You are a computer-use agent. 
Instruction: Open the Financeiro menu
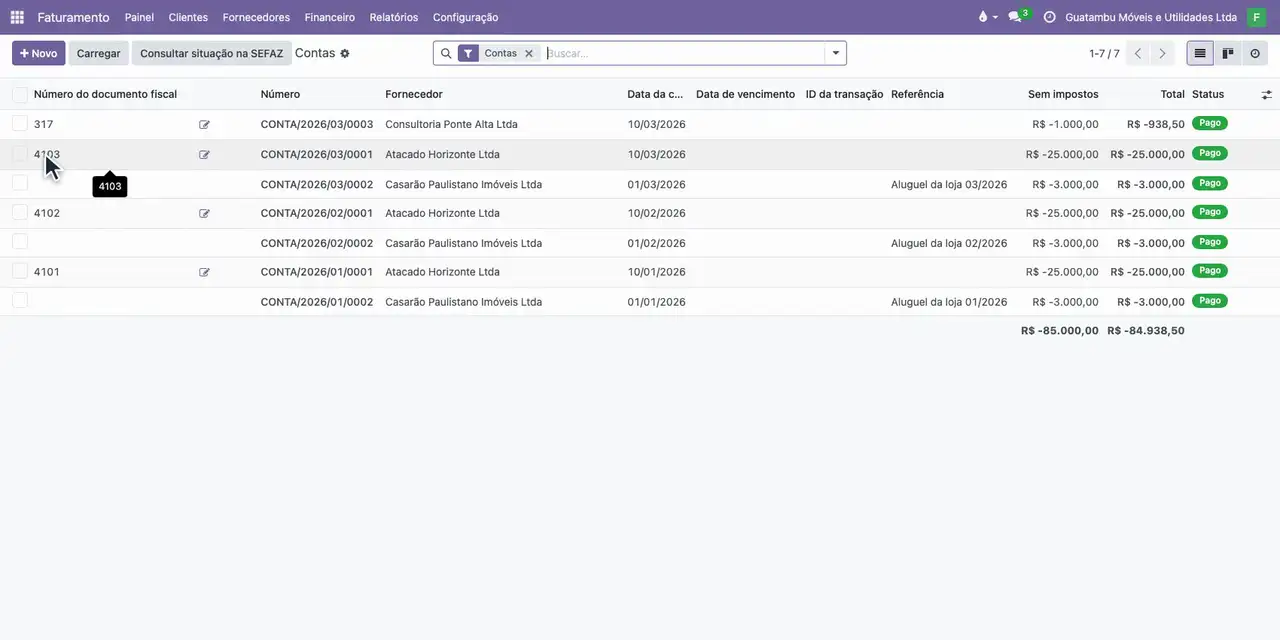[330, 17]
